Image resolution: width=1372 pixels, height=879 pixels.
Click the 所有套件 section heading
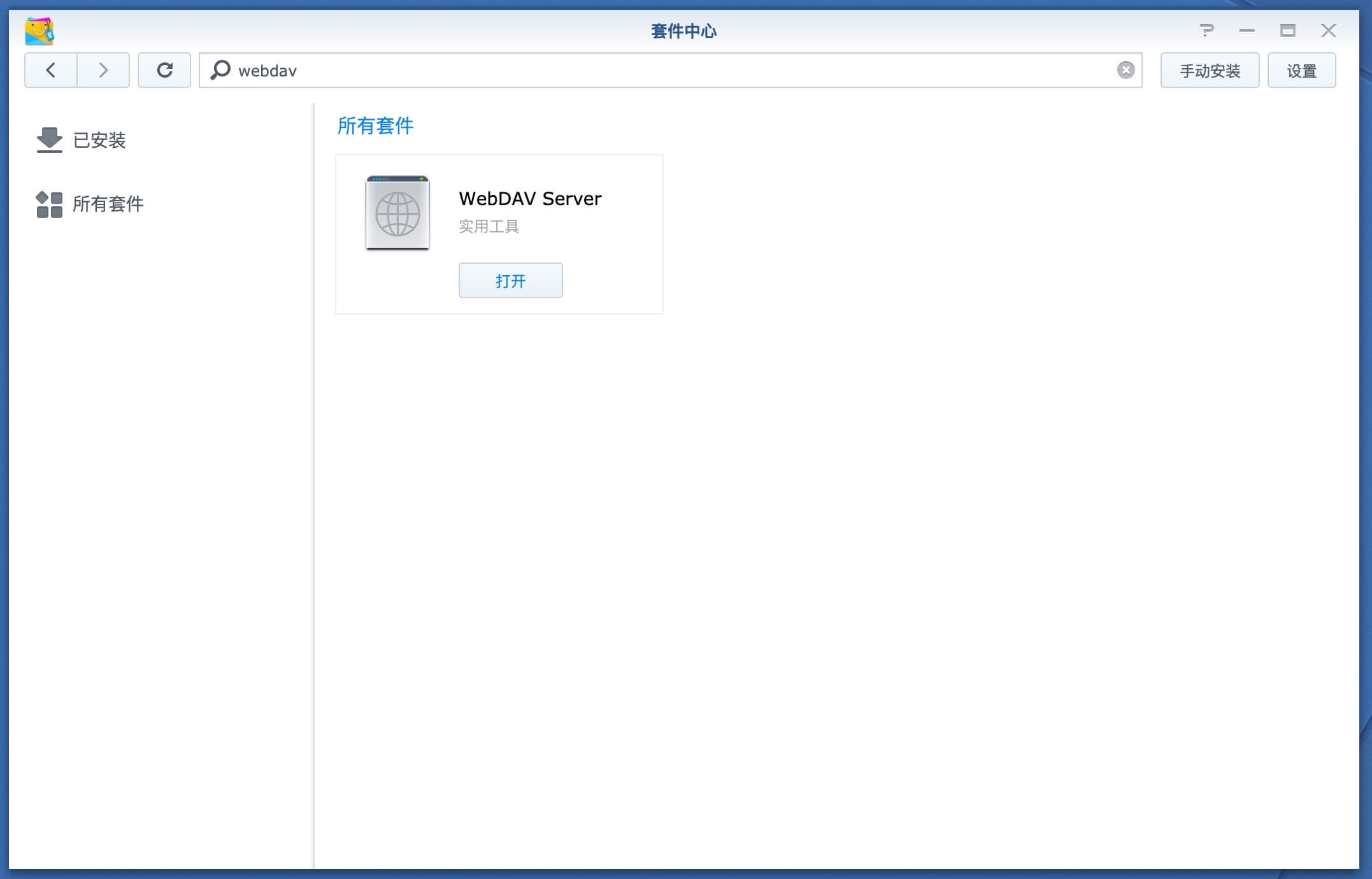[x=375, y=126]
